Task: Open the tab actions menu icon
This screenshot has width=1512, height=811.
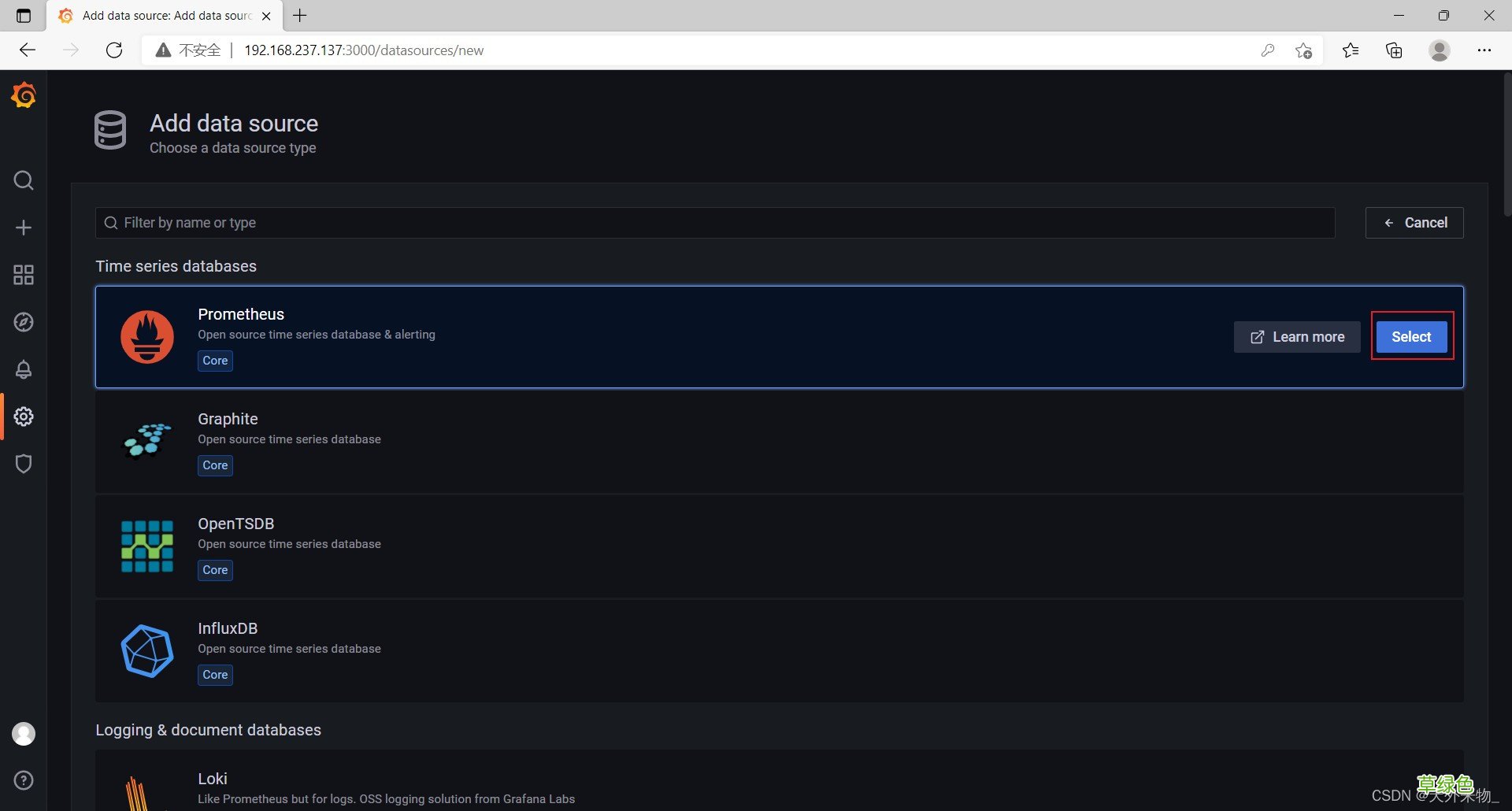Action: (24, 16)
